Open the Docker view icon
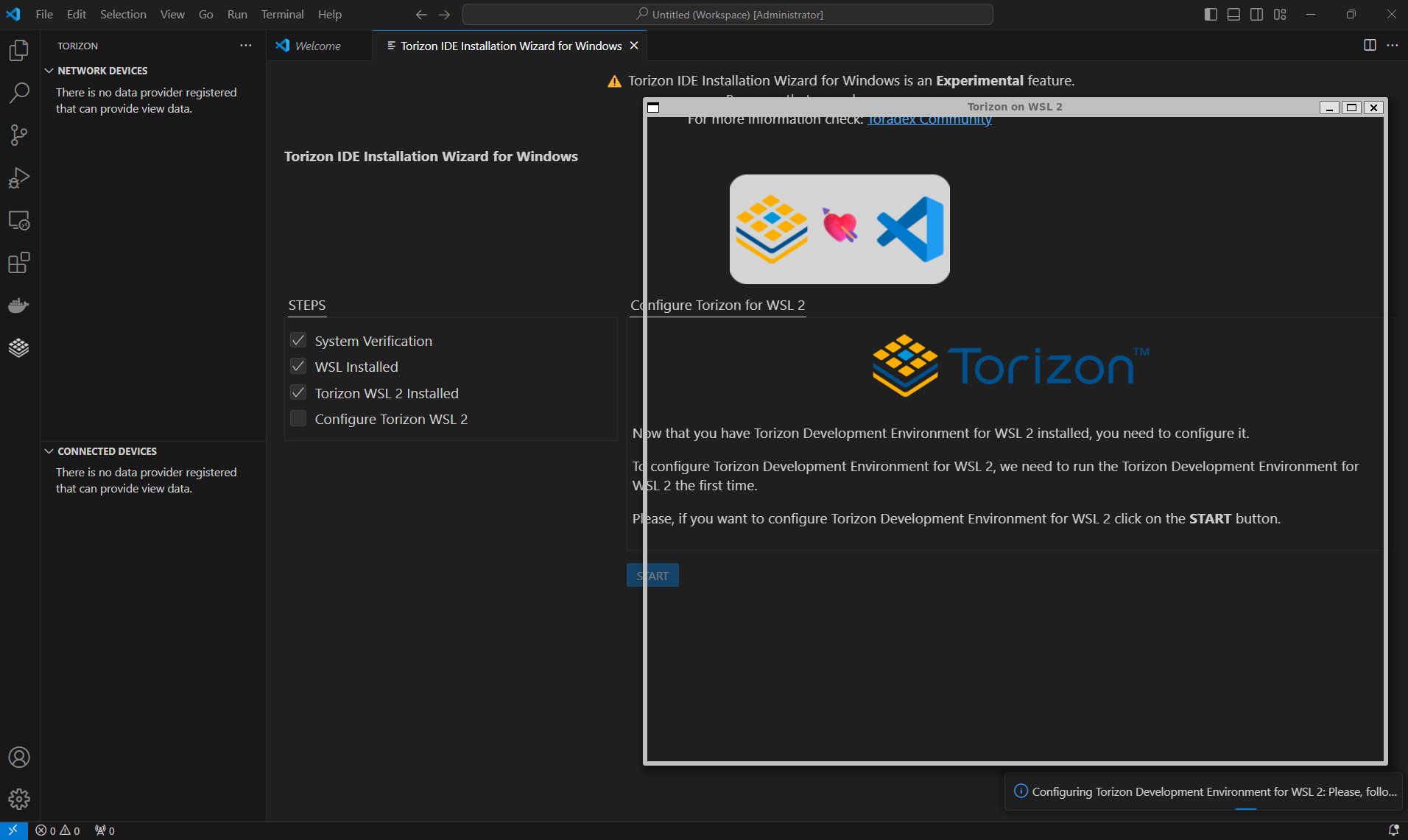Image resolution: width=1408 pixels, height=840 pixels. coord(19,305)
